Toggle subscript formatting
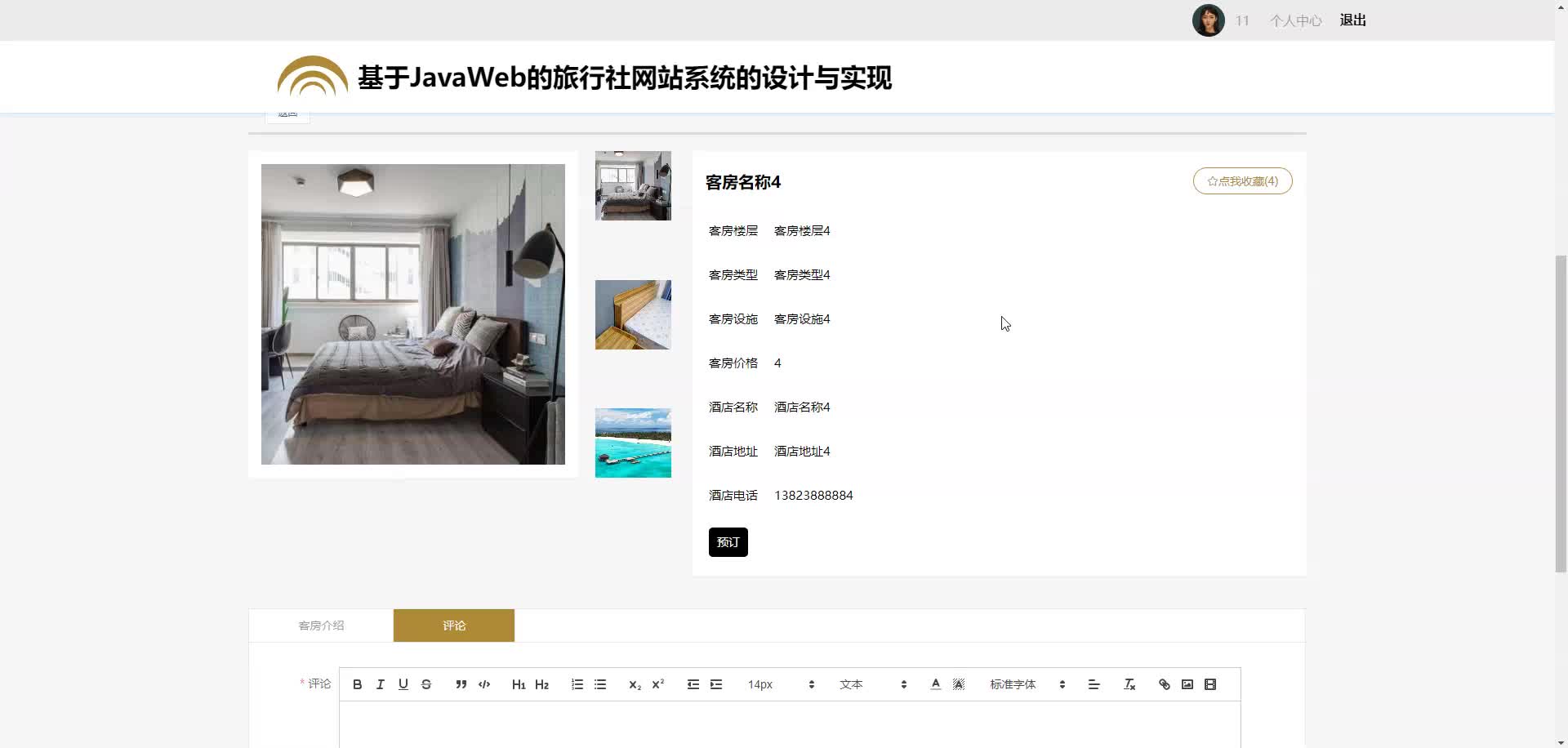This screenshot has width=1568, height=748. point(635,684)
